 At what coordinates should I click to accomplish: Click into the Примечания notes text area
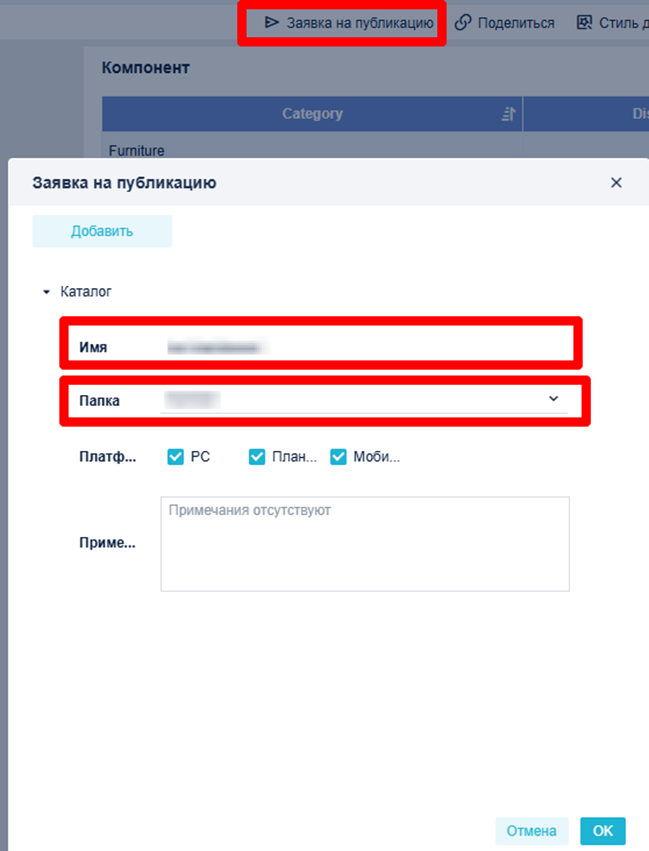pos(365,544)
